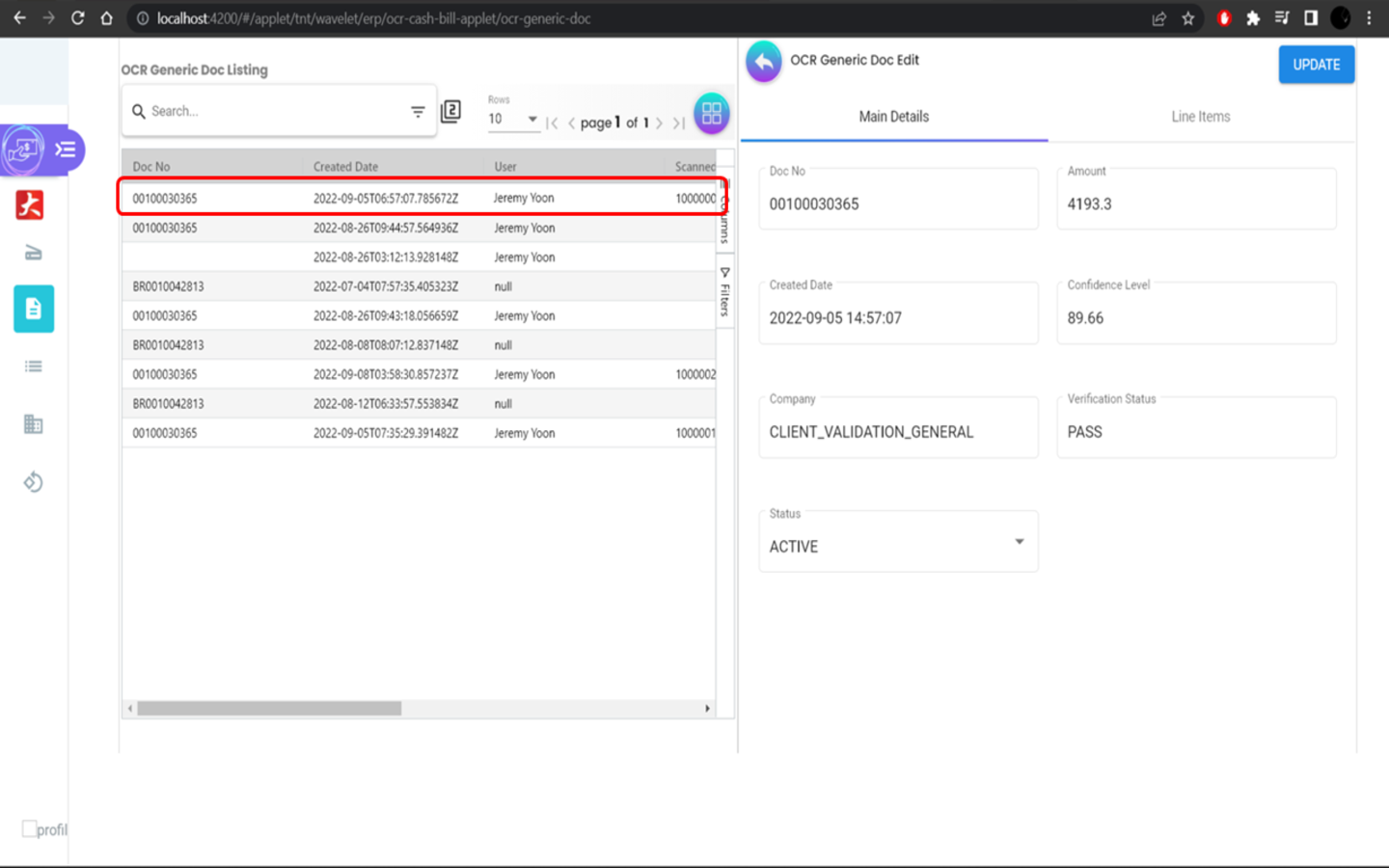Click the company building icon in sidebar
The height and width of the screenshot is (868, 1389).
tap(34, 424)
